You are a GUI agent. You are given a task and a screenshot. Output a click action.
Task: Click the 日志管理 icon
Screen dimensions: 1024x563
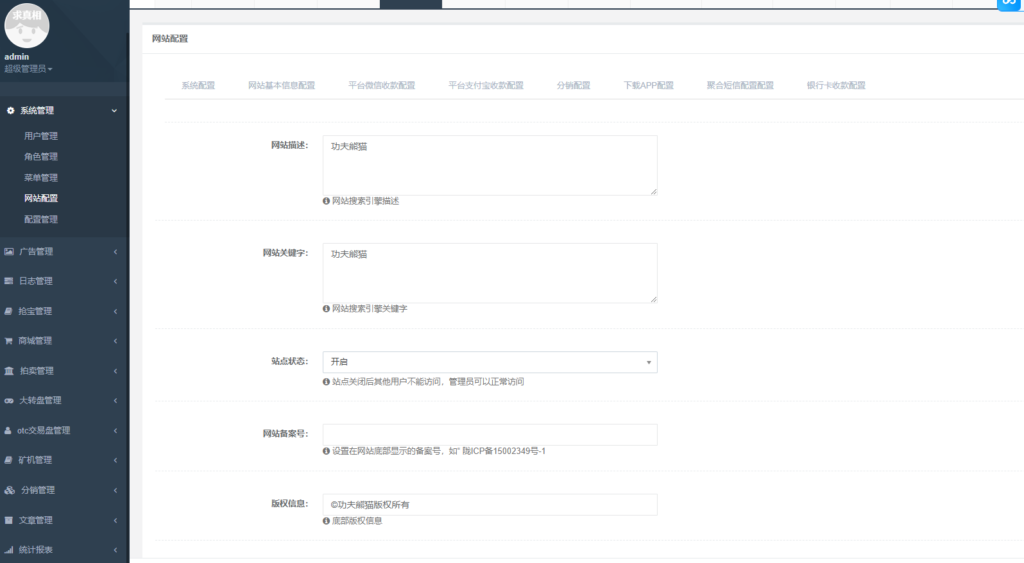pyautogui.click(x=8, y=281)
